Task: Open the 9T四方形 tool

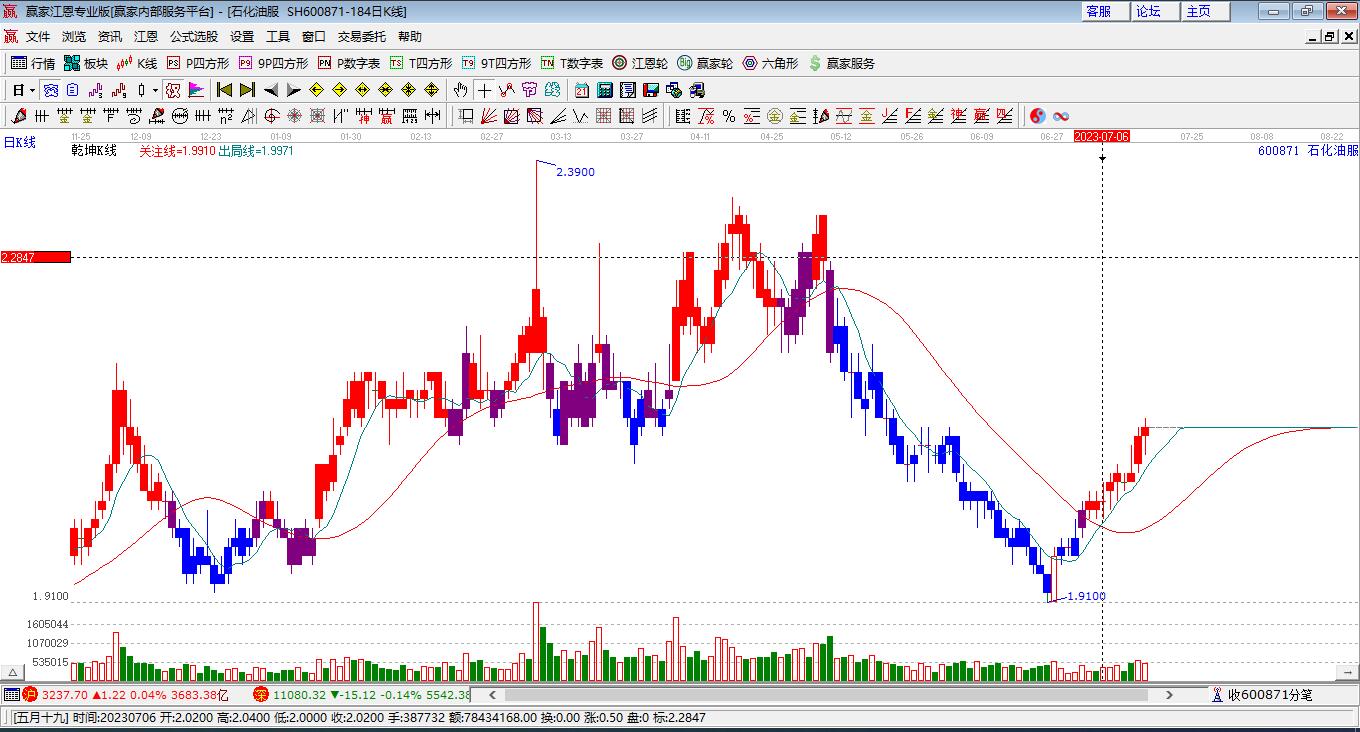Action: point(496,63)
